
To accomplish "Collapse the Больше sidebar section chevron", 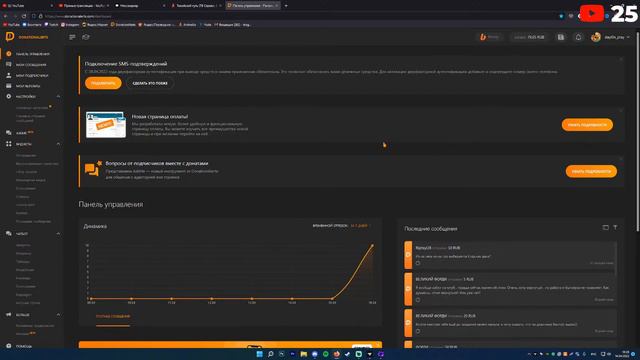I will pos(58,315).
